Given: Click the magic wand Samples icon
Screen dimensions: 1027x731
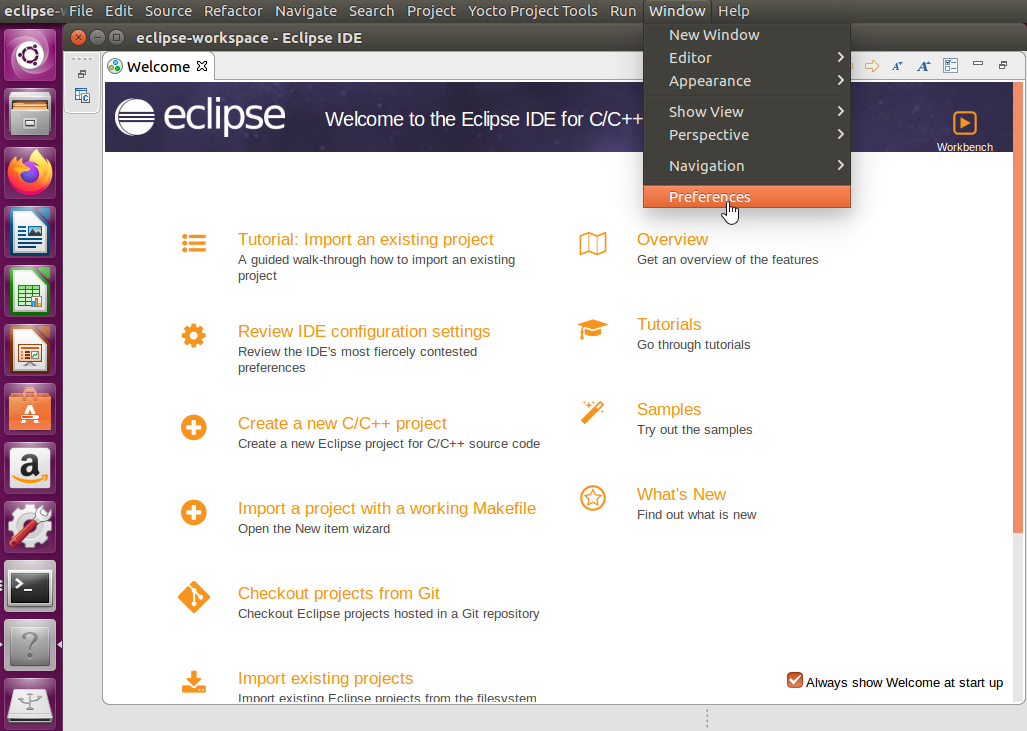Looking at the screenshot, I should pyautogui.click(x=593, y=413).
